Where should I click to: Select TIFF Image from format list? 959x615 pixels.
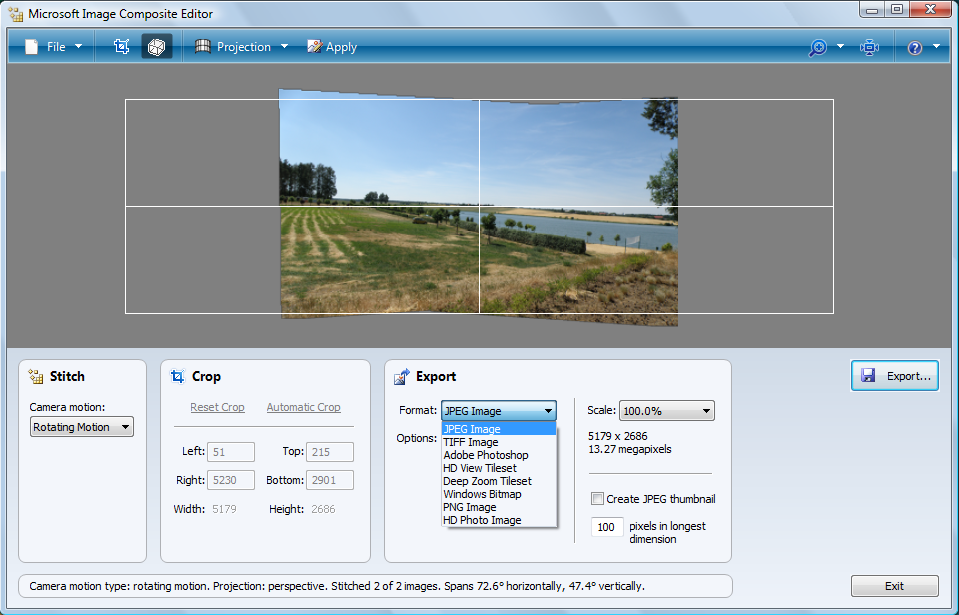click(498, 442)
